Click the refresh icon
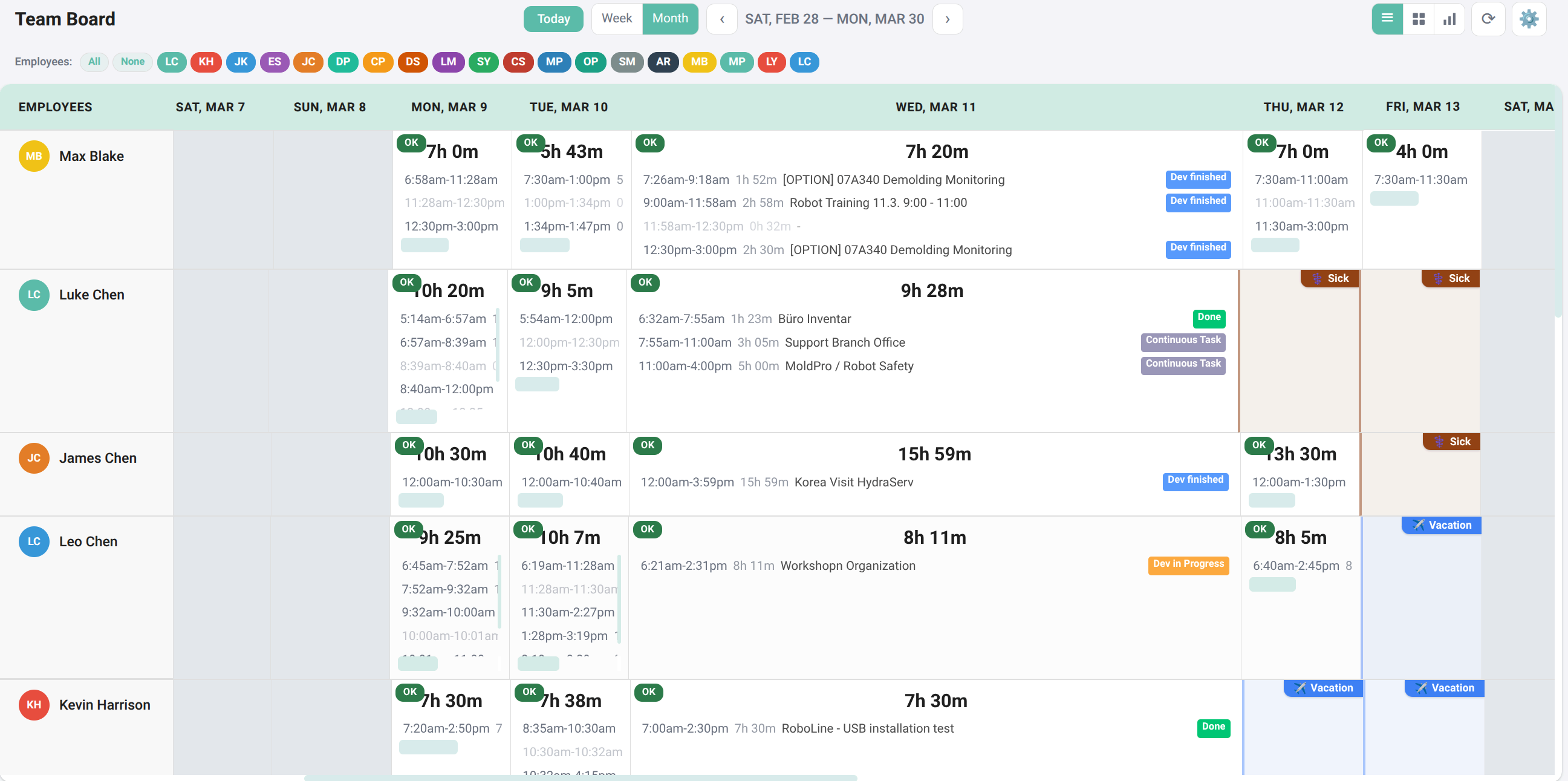The width and height of the screenshot is (1568, 781). click(1488, 19)
